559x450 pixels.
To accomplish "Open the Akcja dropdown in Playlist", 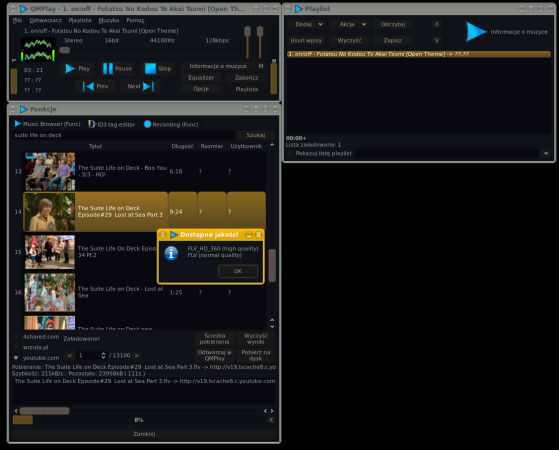I will click(350, 24).
